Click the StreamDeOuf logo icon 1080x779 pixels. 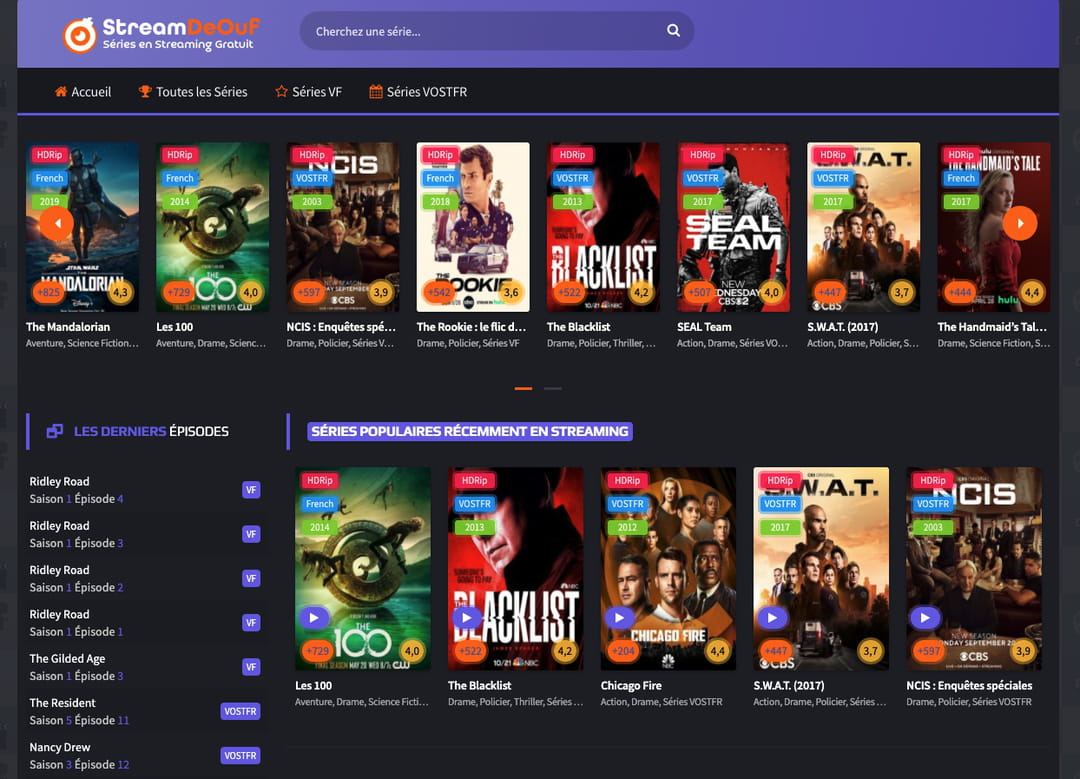point(80,34)
